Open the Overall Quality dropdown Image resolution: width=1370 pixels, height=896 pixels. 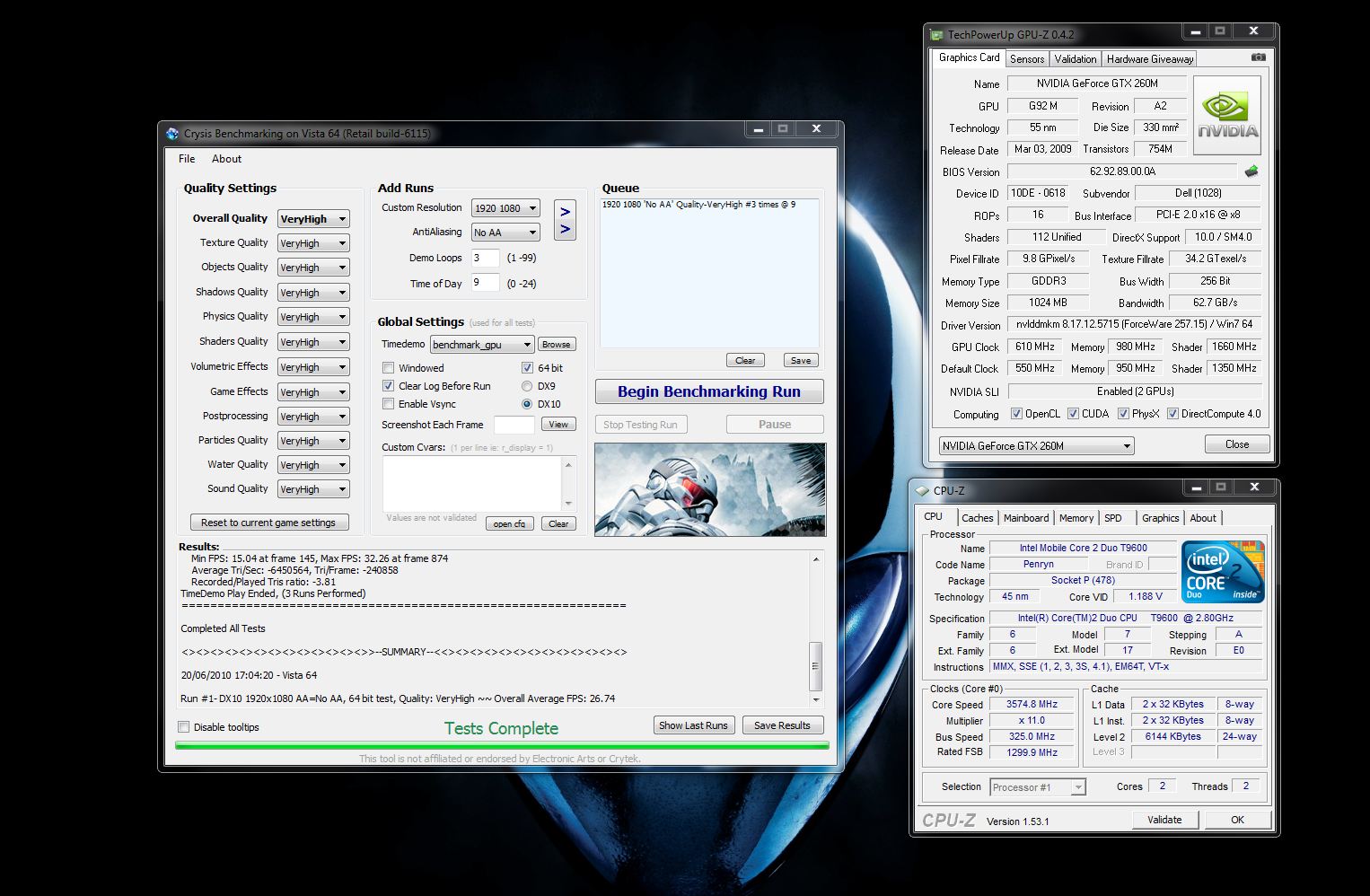pyautogui.click(x=312, y=219)
